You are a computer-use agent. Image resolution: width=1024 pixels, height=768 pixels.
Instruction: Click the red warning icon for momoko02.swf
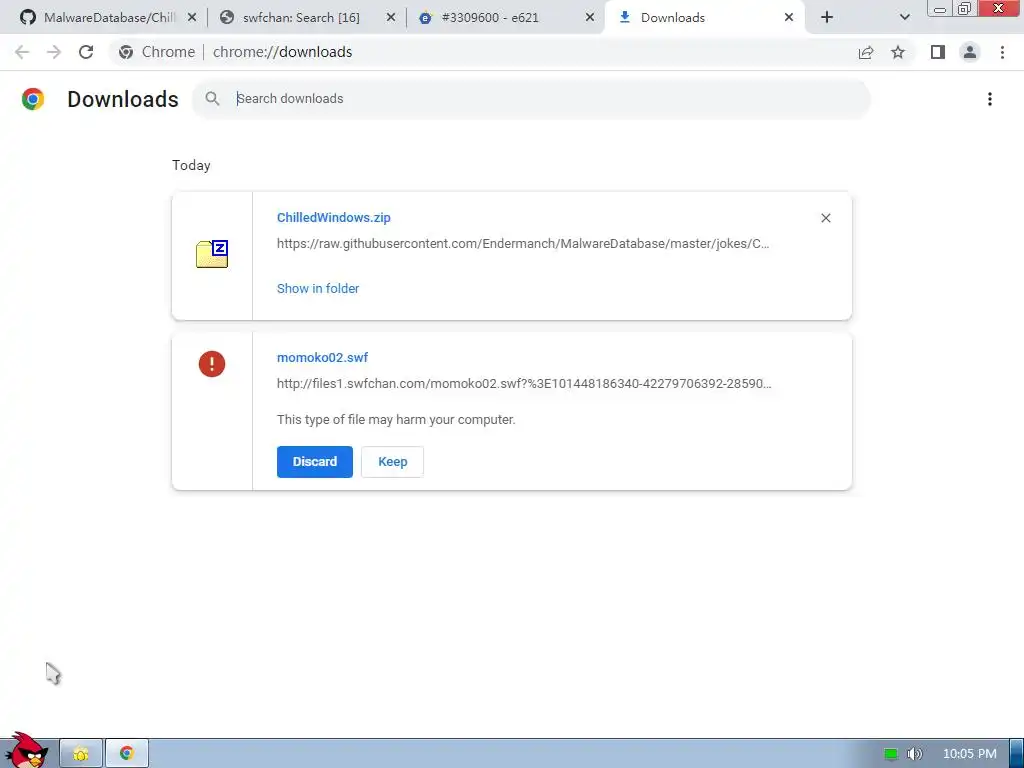pos(212,364)
